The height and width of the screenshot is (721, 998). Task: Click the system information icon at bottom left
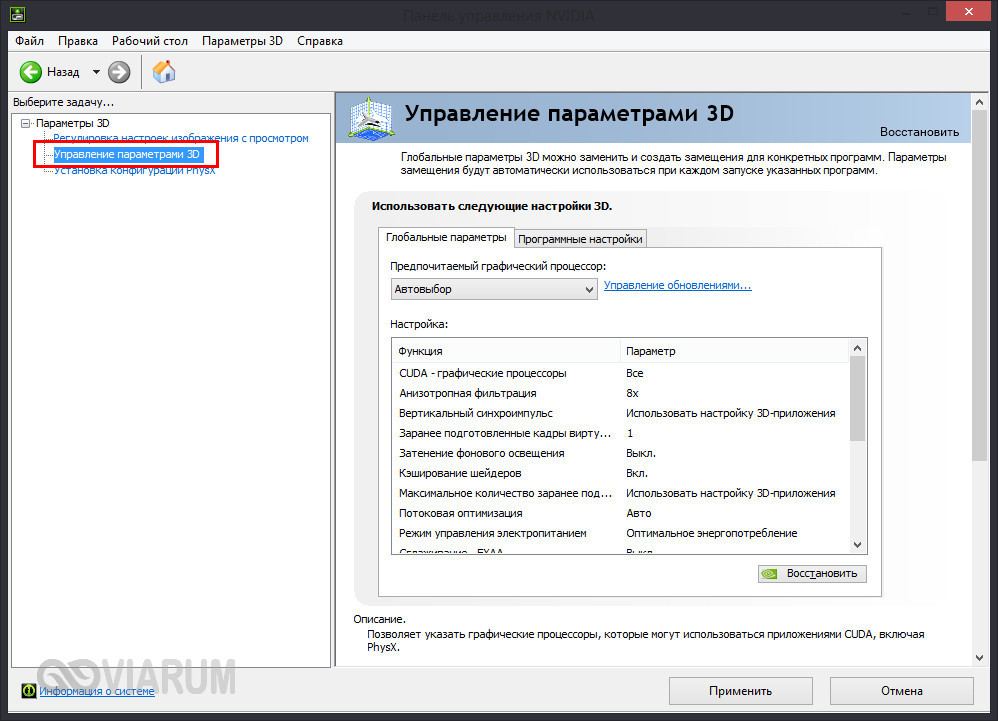click(29, 691)
